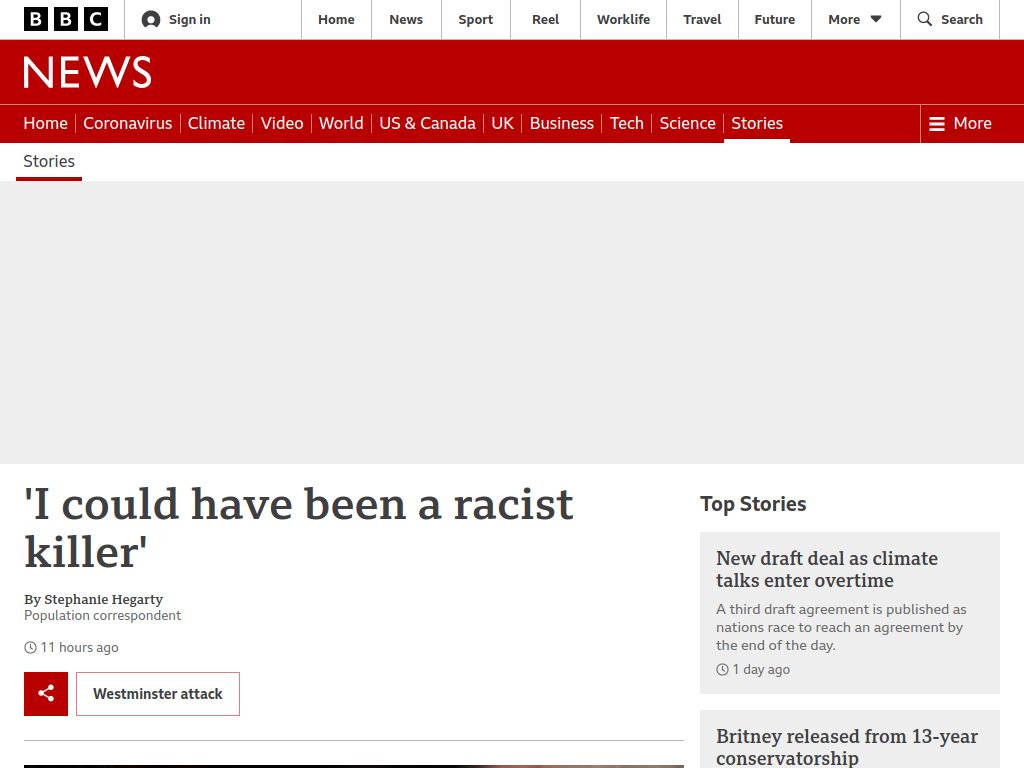This screenshot has width=1024, height=768.
Task: Open Travel section
Action: tap(702, 20)
